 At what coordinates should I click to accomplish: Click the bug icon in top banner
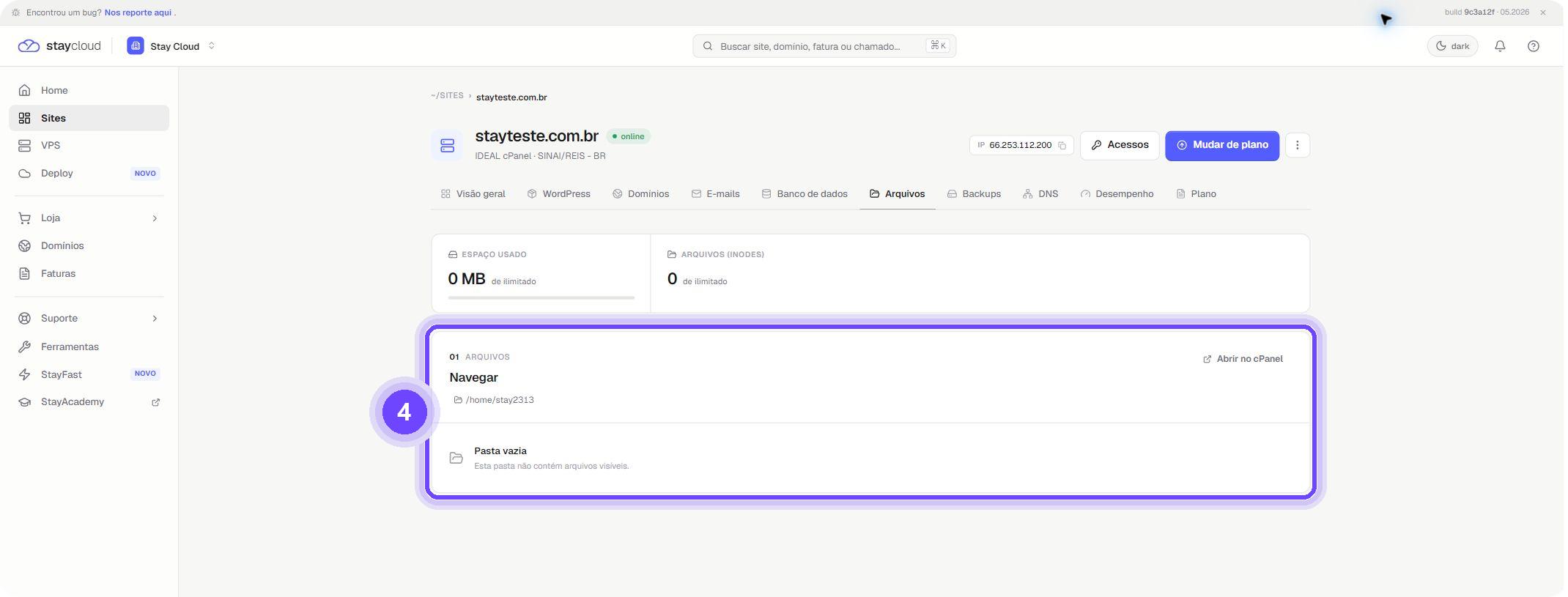click(x=16, y=12)
